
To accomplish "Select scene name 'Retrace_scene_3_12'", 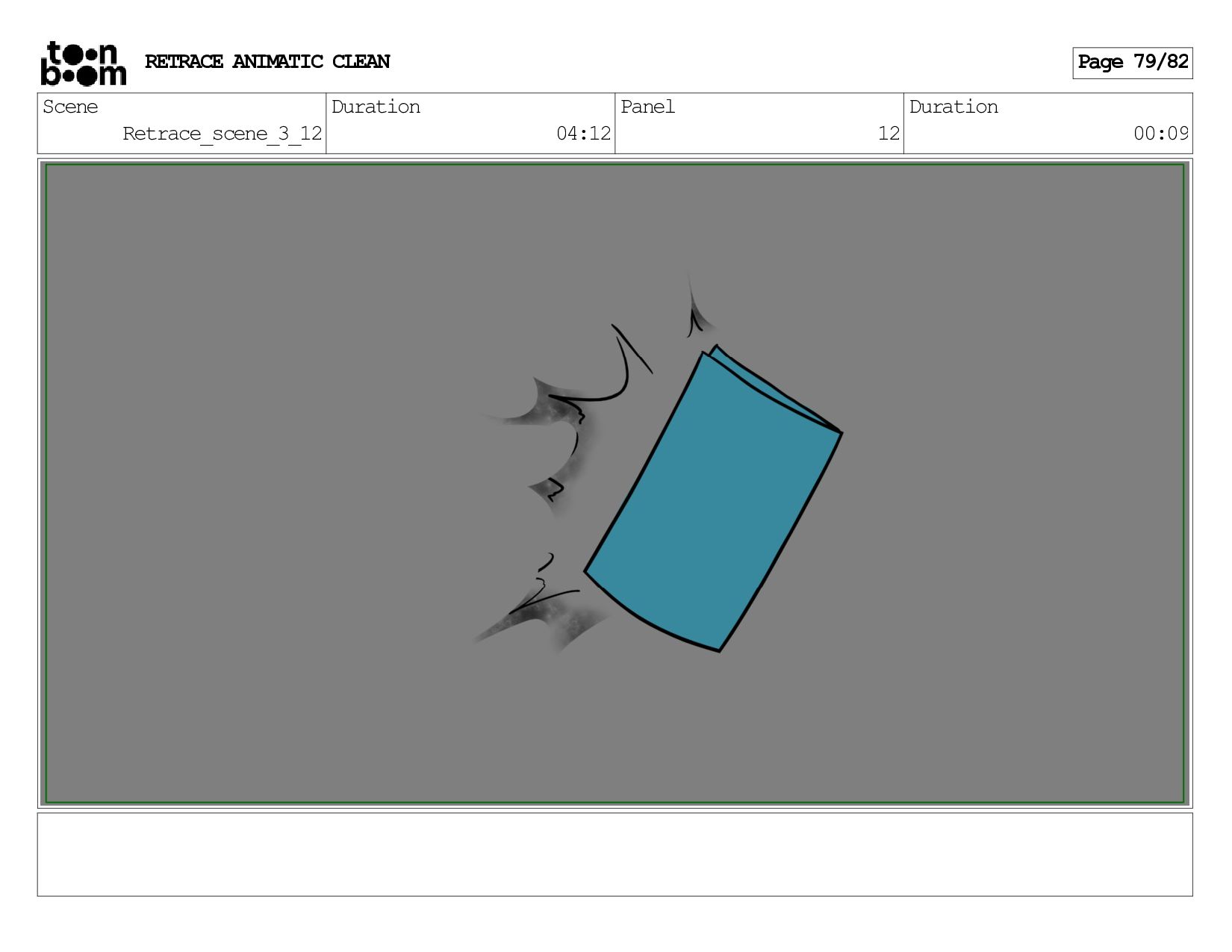I will (223, 134).
